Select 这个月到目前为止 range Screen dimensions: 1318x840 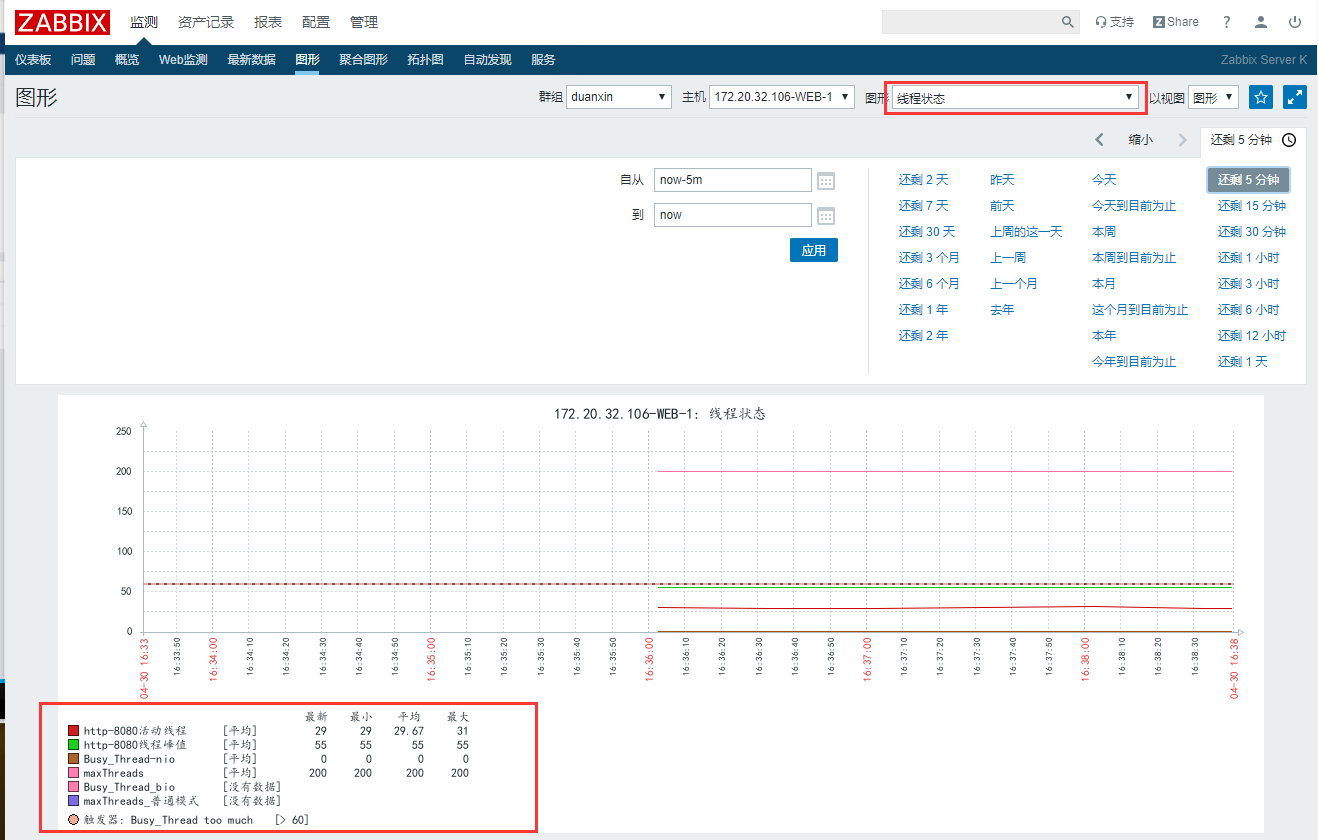(x=1140, y=310)
